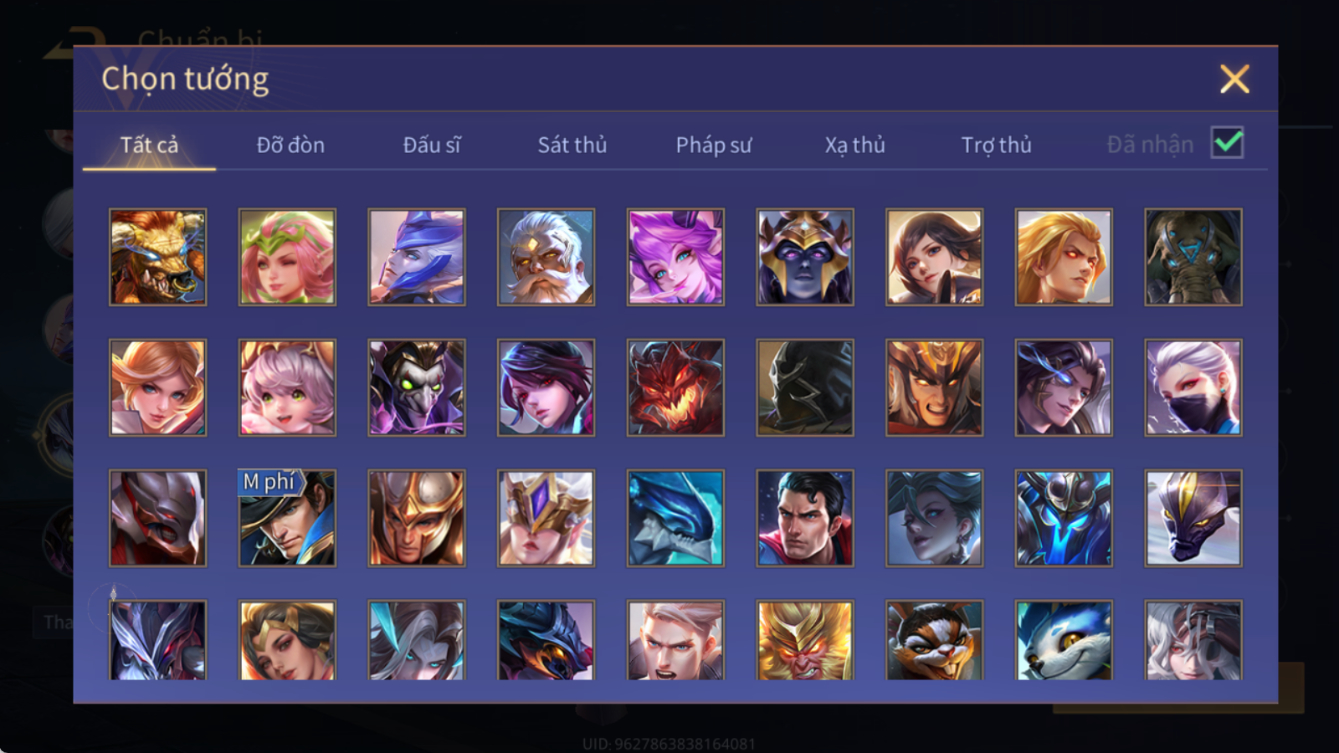Filter heroes by 'Xạ thủ' tab
The image size is (1339, 753).
click(855, 145)
